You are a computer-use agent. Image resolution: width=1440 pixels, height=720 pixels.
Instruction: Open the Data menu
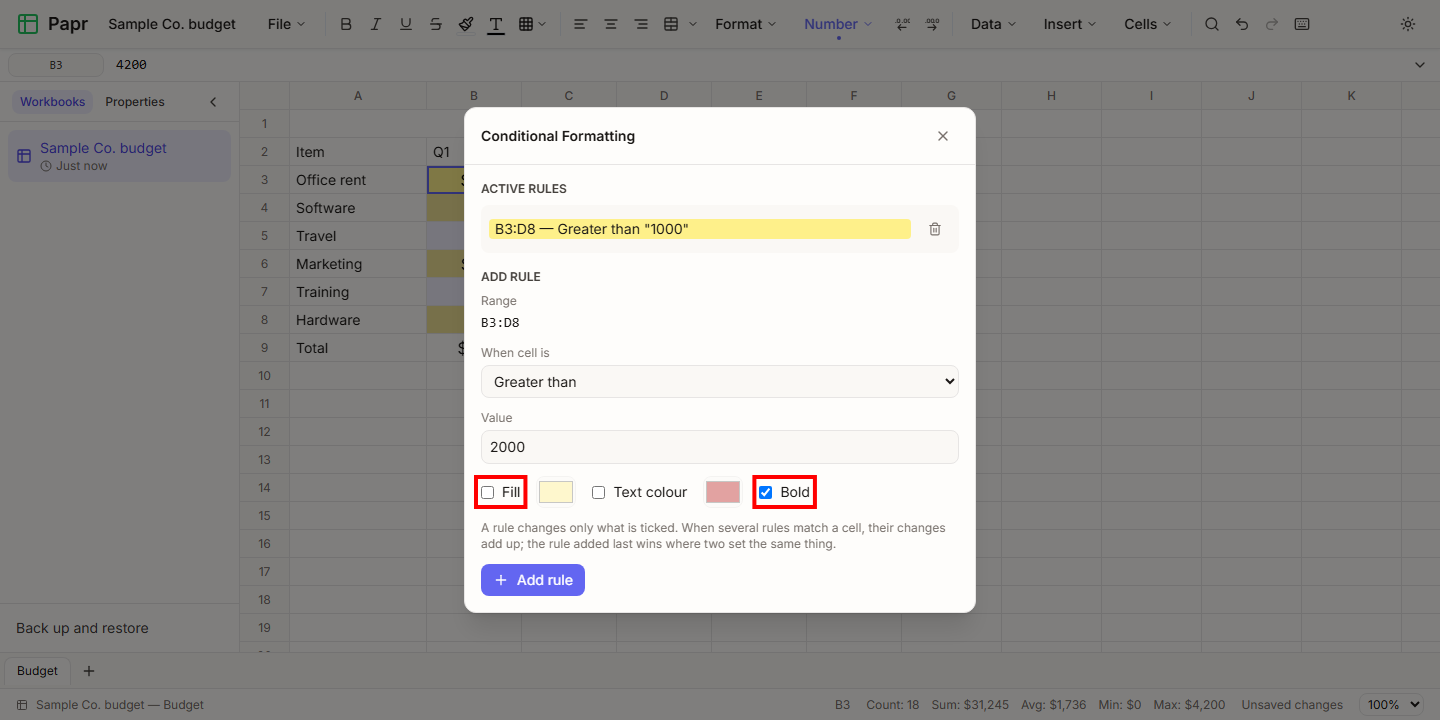(993, 24)
